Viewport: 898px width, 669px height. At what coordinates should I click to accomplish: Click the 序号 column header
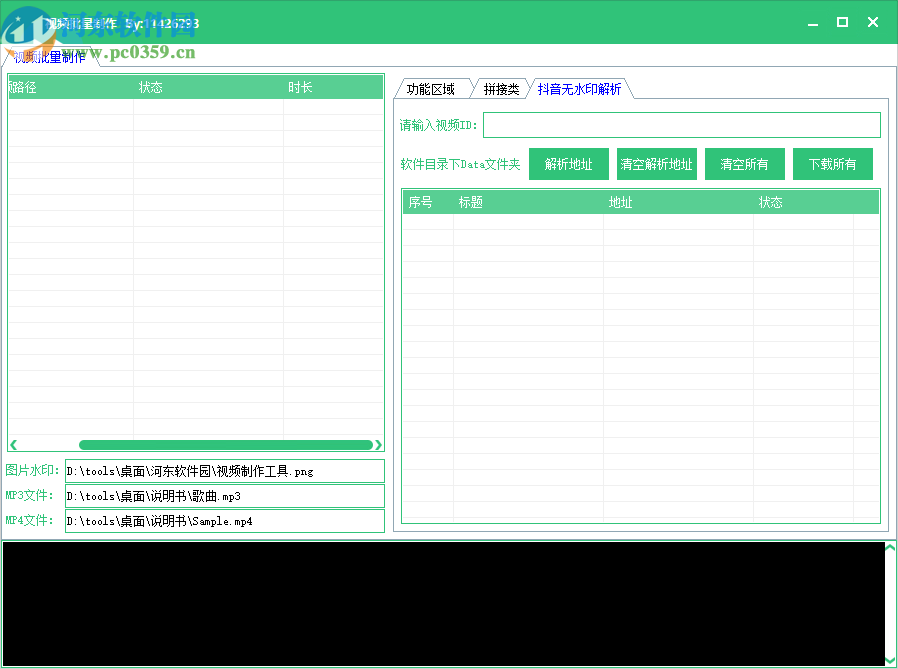[428, 202]
